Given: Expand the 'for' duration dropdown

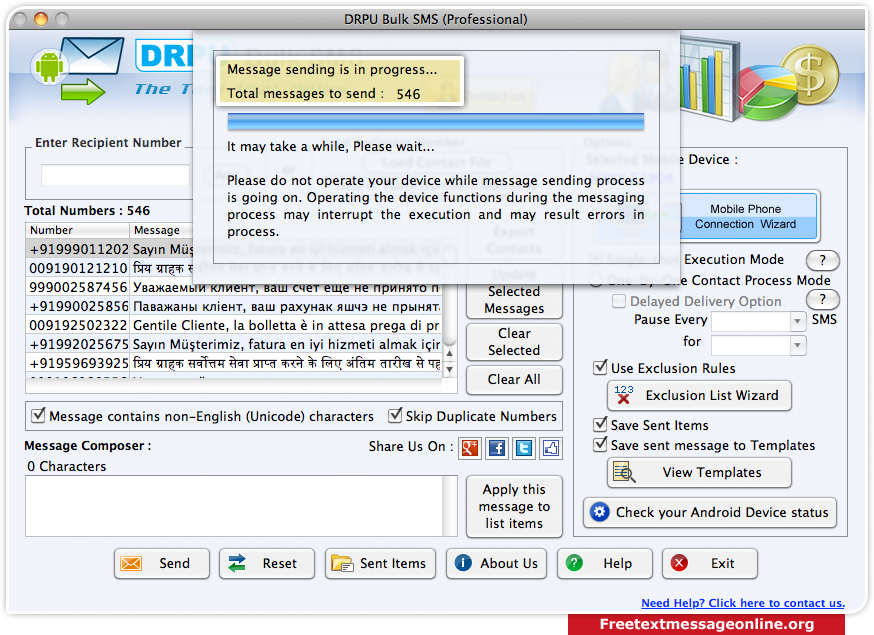Looking at the screenshot, I should (x=798, y=345).
